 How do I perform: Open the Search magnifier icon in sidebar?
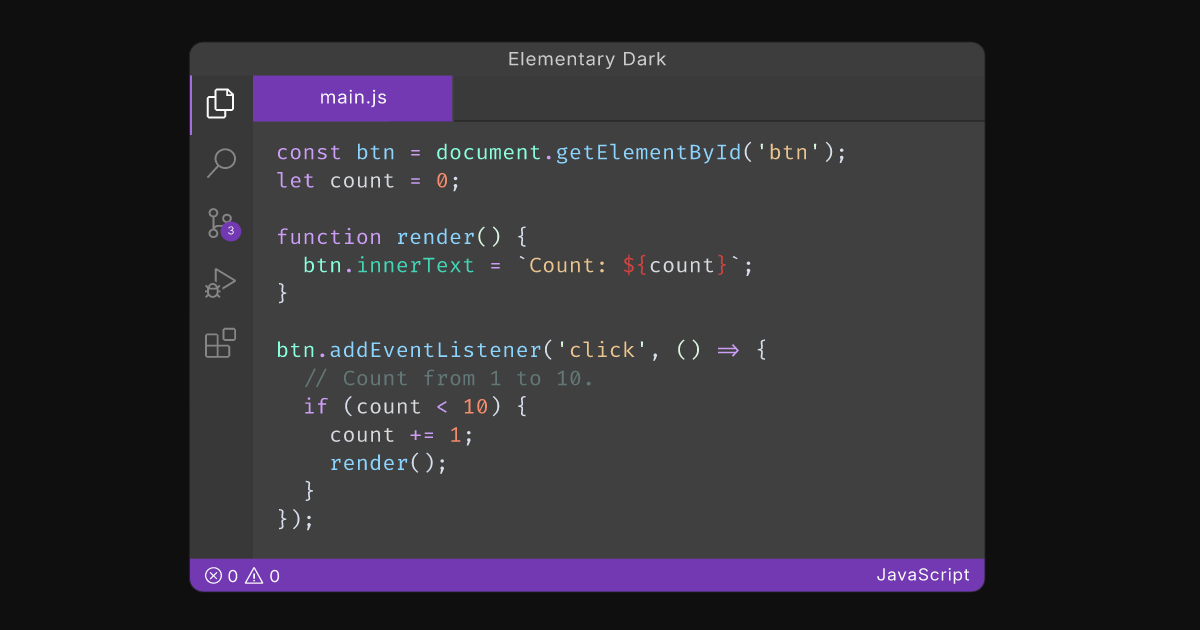tap(220, 162)
